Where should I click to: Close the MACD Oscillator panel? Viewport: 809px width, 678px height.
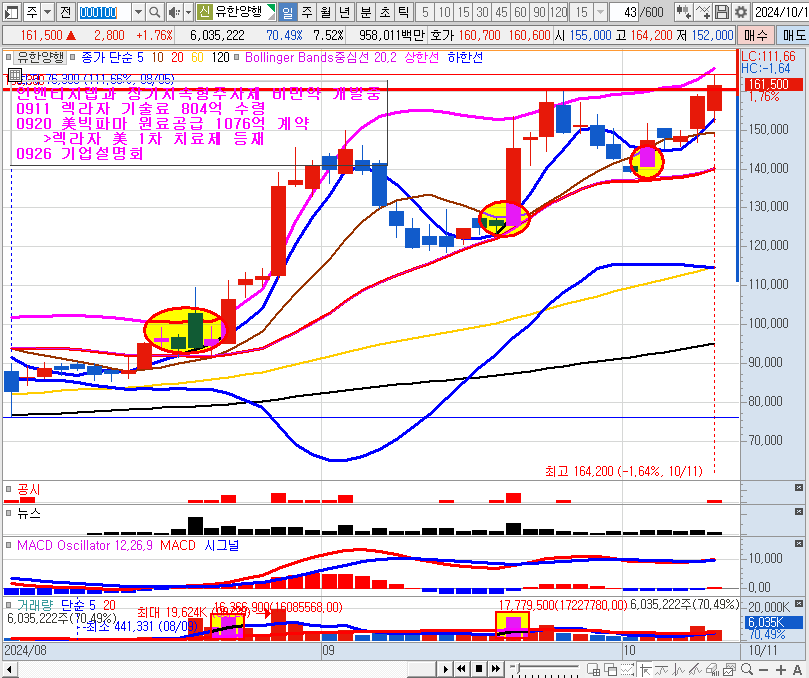(798, 546)
